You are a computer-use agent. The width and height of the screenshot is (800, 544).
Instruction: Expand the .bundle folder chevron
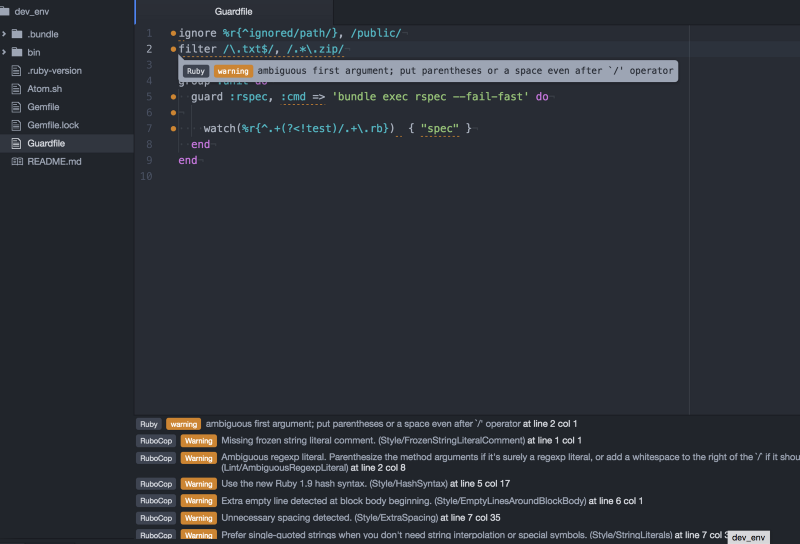[x=4, y=34]
